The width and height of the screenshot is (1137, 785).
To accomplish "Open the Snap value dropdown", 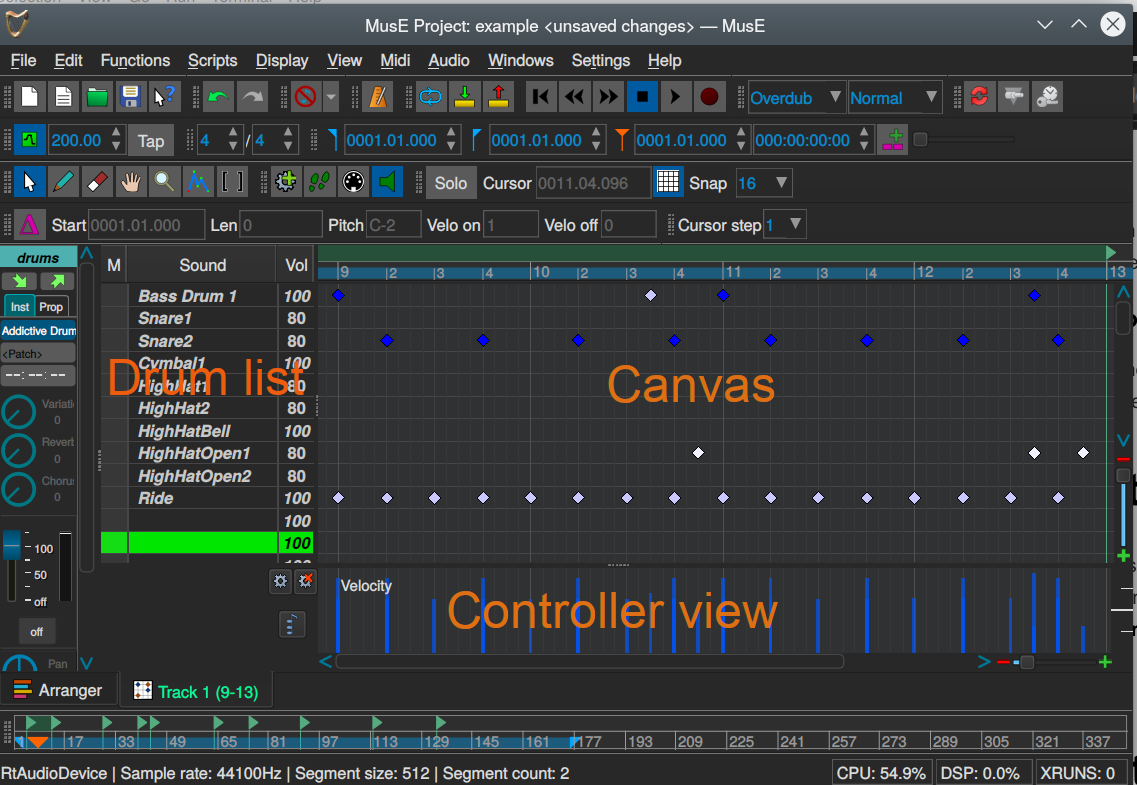I will (x=764, y=183).
